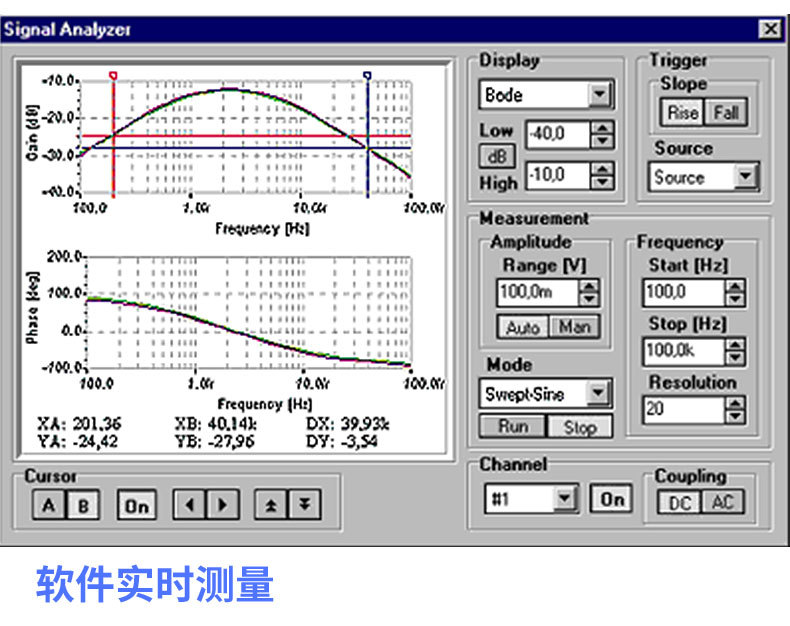The width and height of the screenshot is (790, 626).
Task: Start the sweep with Run
Action: click(x=513, y=426)
